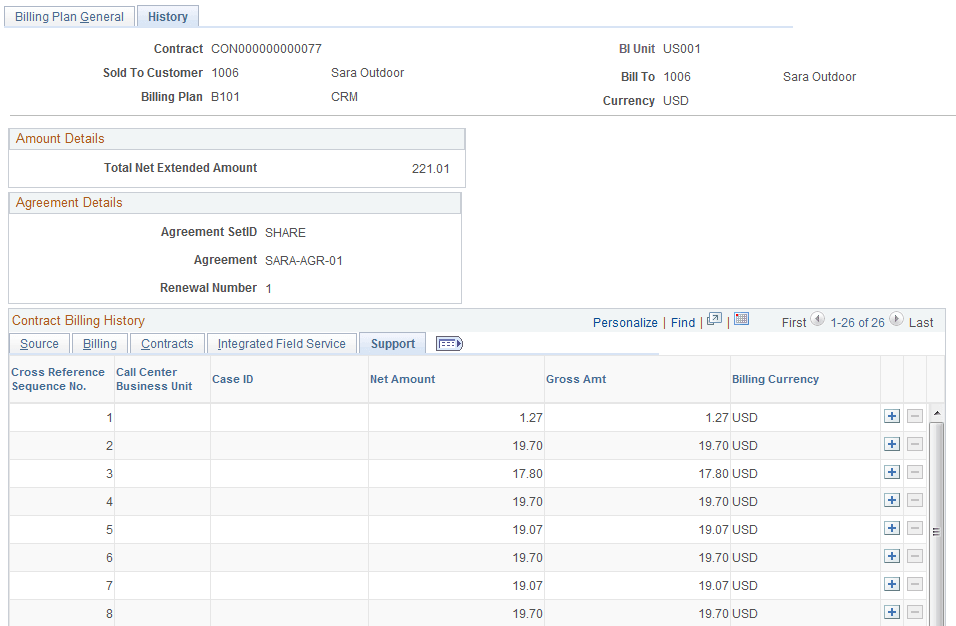Jump to the Last rows of the grid
Viewport: 956px width, 626px height.
click(x=920, y=322)
